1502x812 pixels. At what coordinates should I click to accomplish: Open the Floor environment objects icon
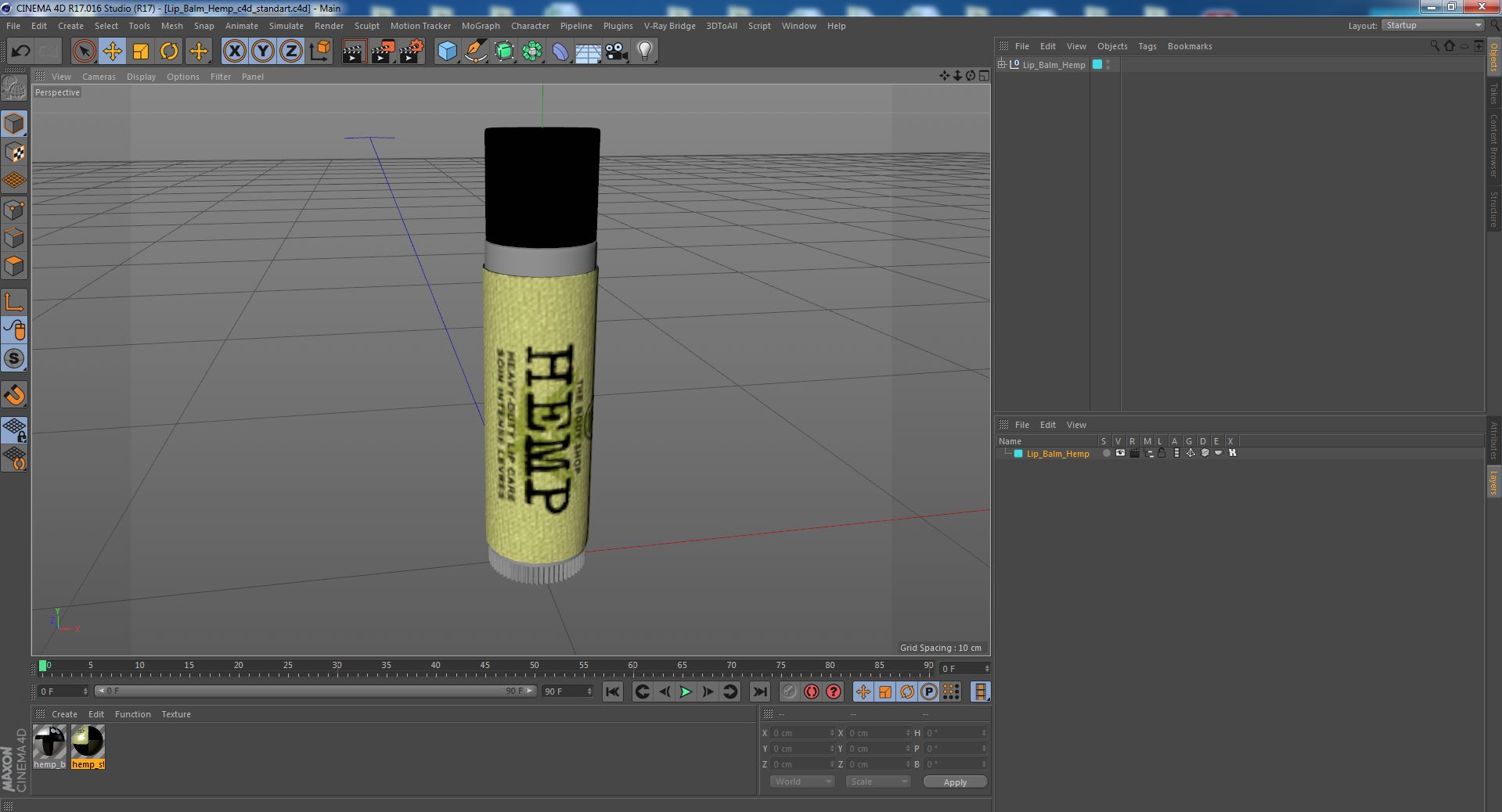588,52
